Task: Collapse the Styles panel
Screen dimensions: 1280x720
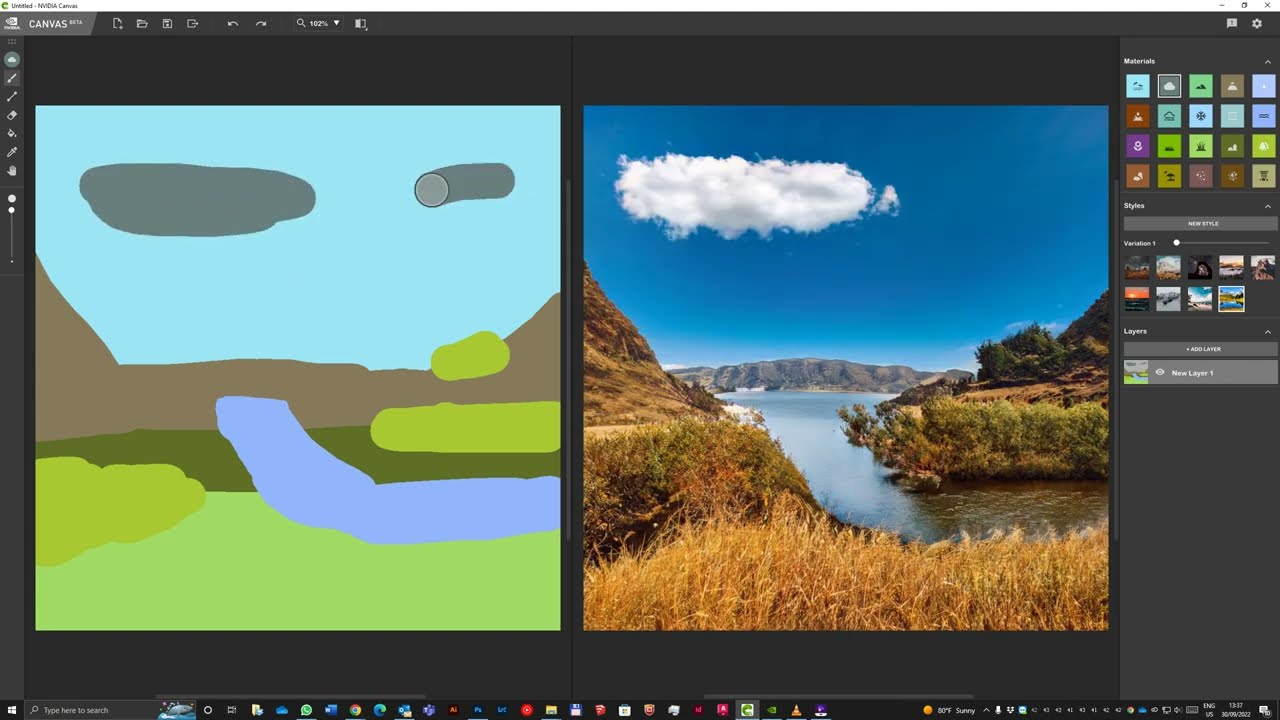Action: tap(1268, 206)
